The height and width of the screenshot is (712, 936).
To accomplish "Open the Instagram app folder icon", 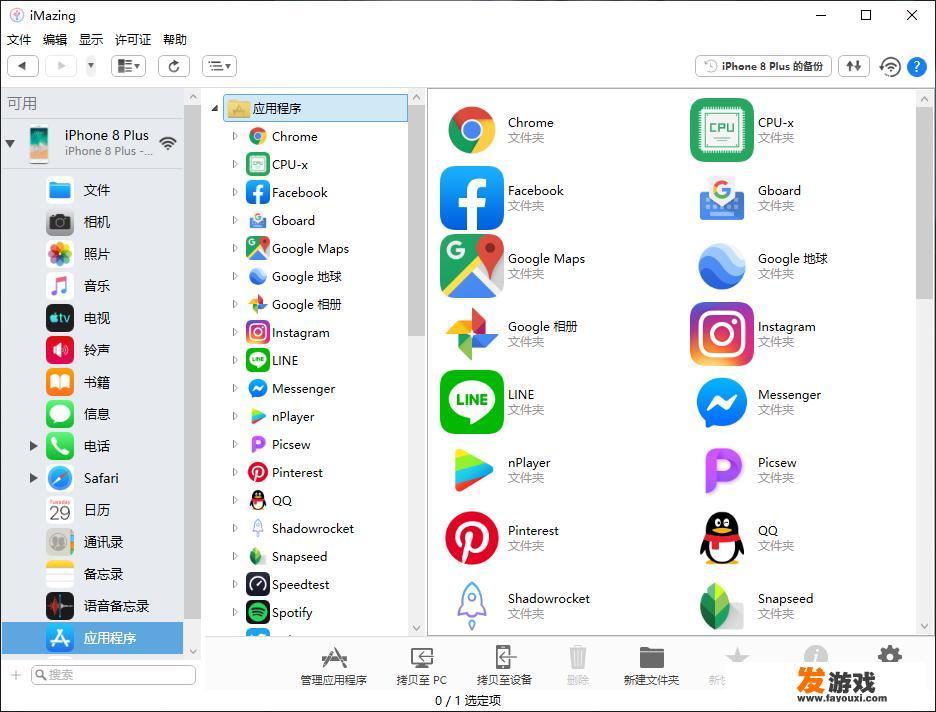I will (722, 334).
